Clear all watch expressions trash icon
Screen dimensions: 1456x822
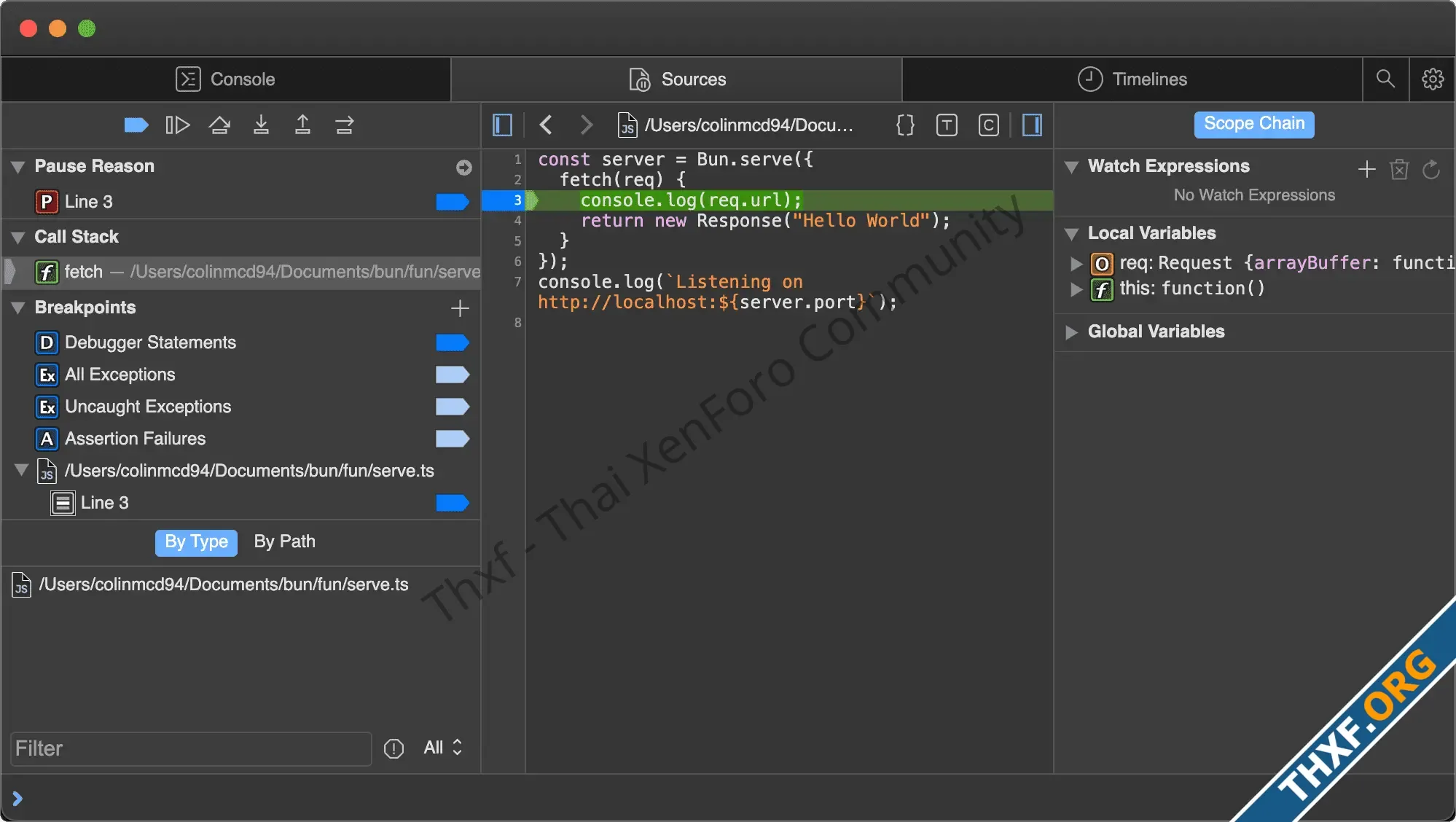1398,170
